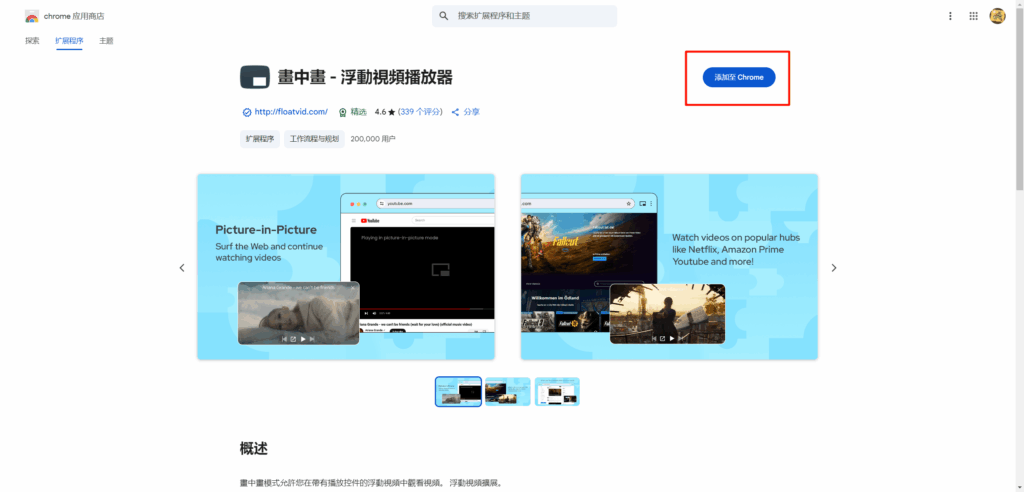Click the 分享 share link

coord(472,112)
